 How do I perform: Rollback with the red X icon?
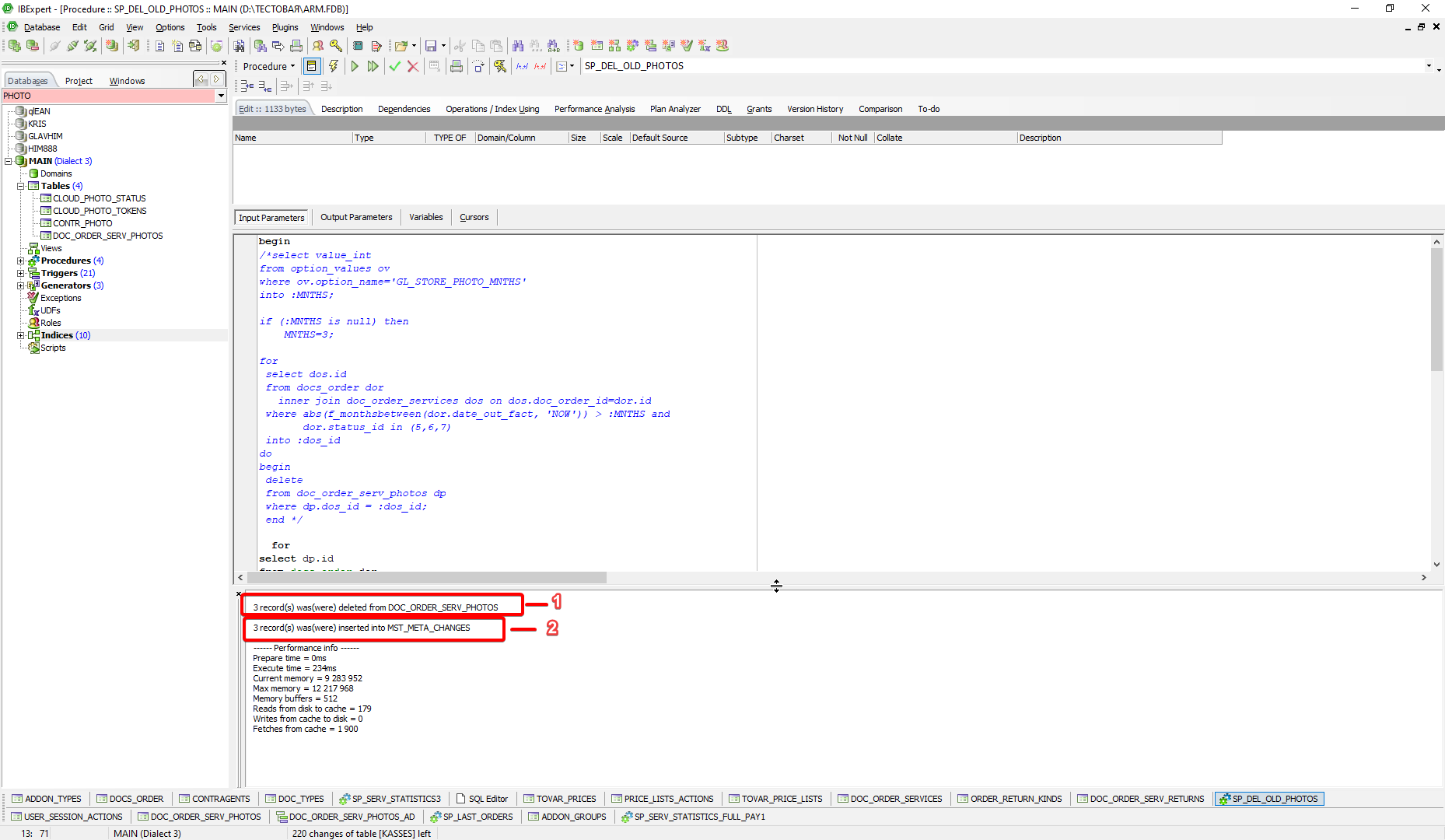pos(413,66)
